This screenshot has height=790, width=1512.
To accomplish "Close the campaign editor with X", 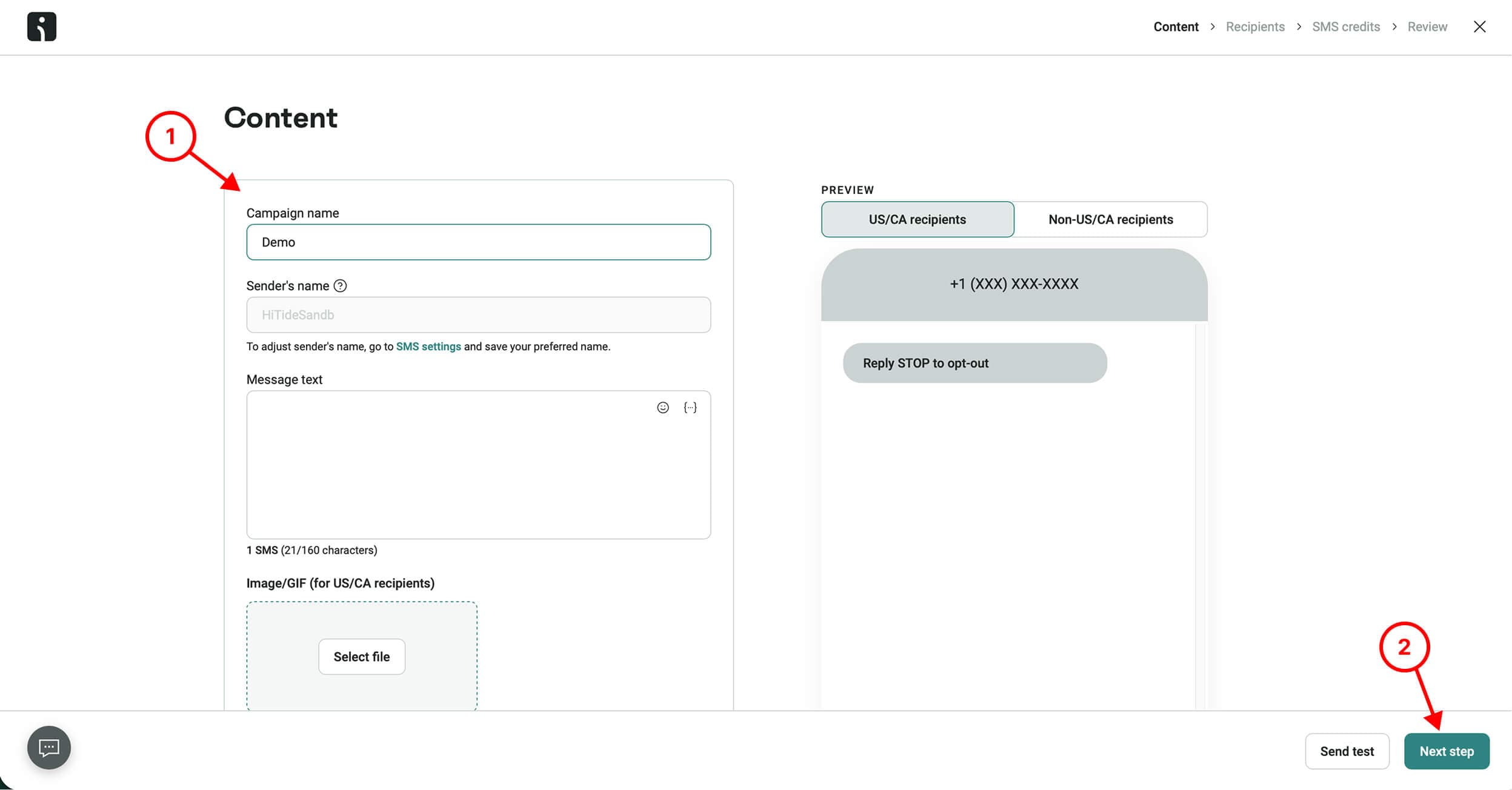I will point(1480,27).
